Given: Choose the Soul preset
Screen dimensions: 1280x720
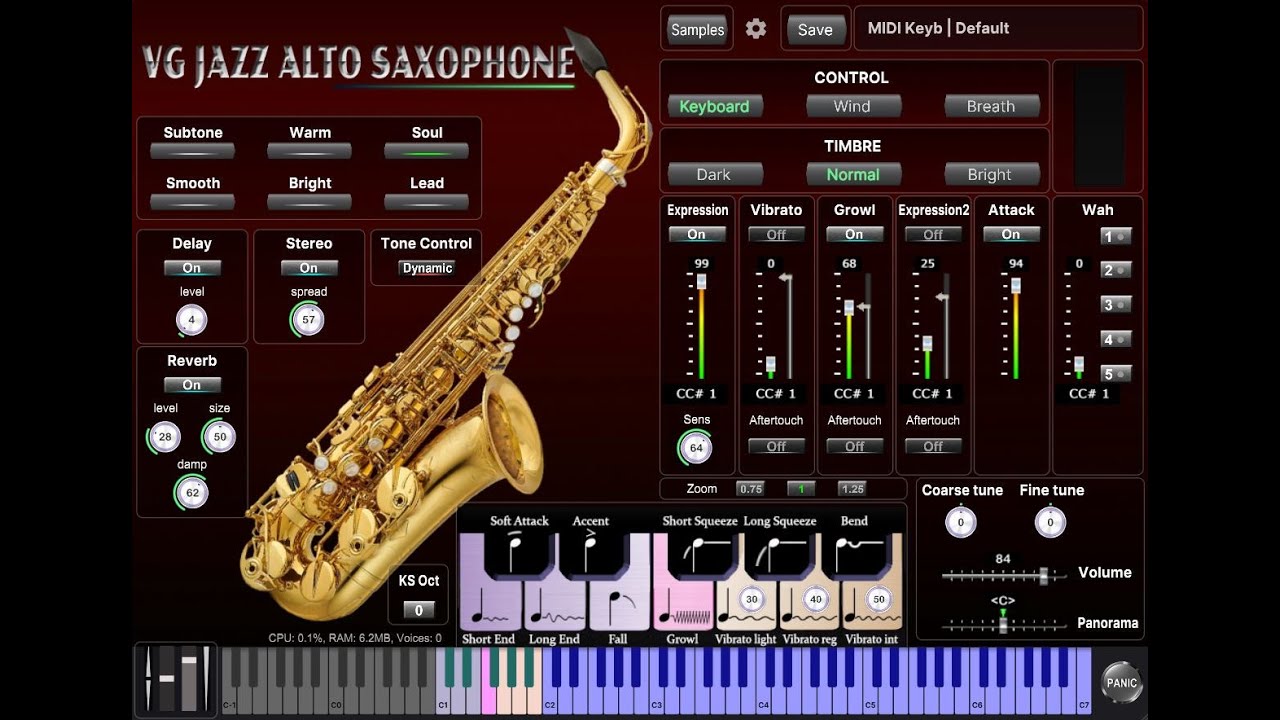Looking at the screenshot, I should pos(427,151).
